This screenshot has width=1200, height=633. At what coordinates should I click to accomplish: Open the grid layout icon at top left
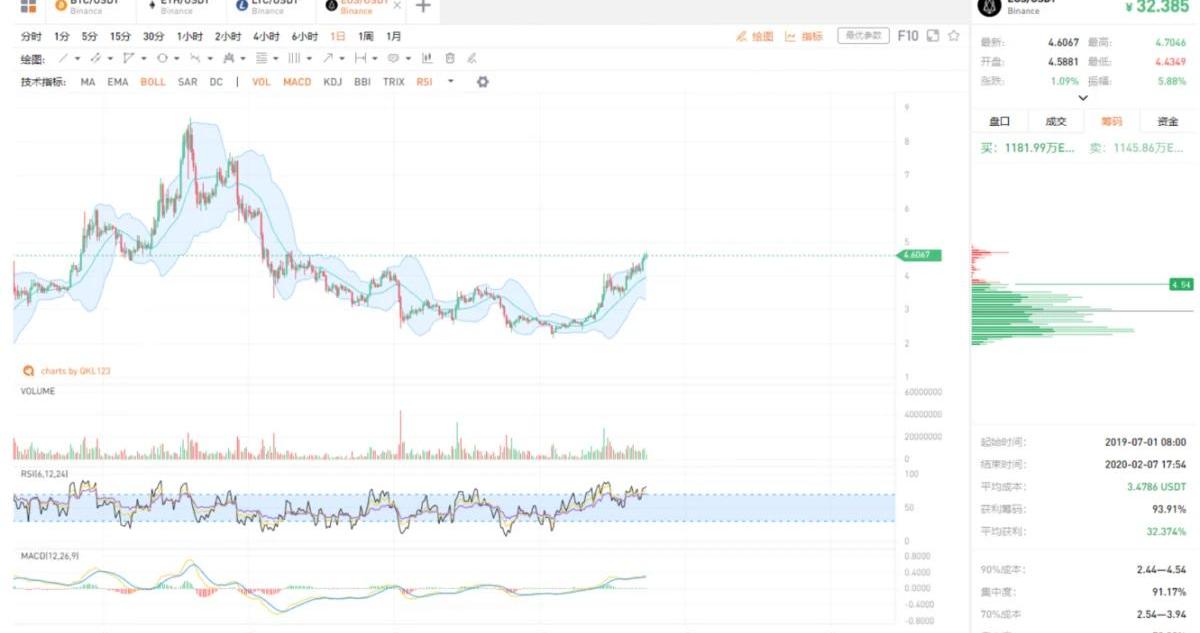(28, 6)
